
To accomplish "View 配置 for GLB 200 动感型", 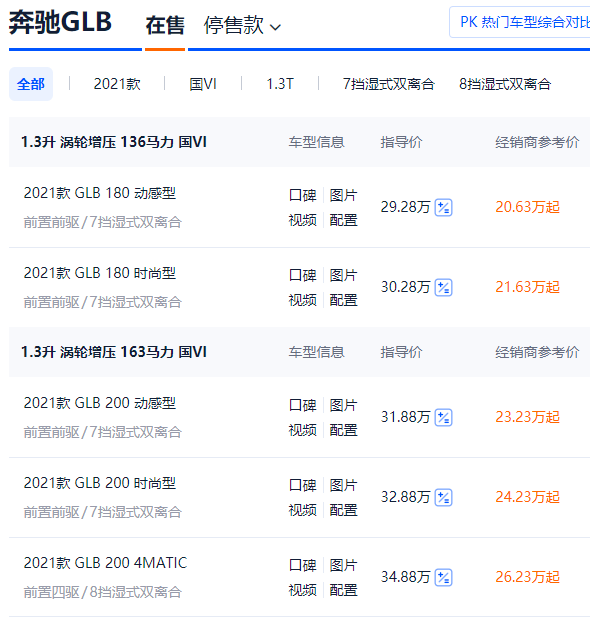I will 344,430.
